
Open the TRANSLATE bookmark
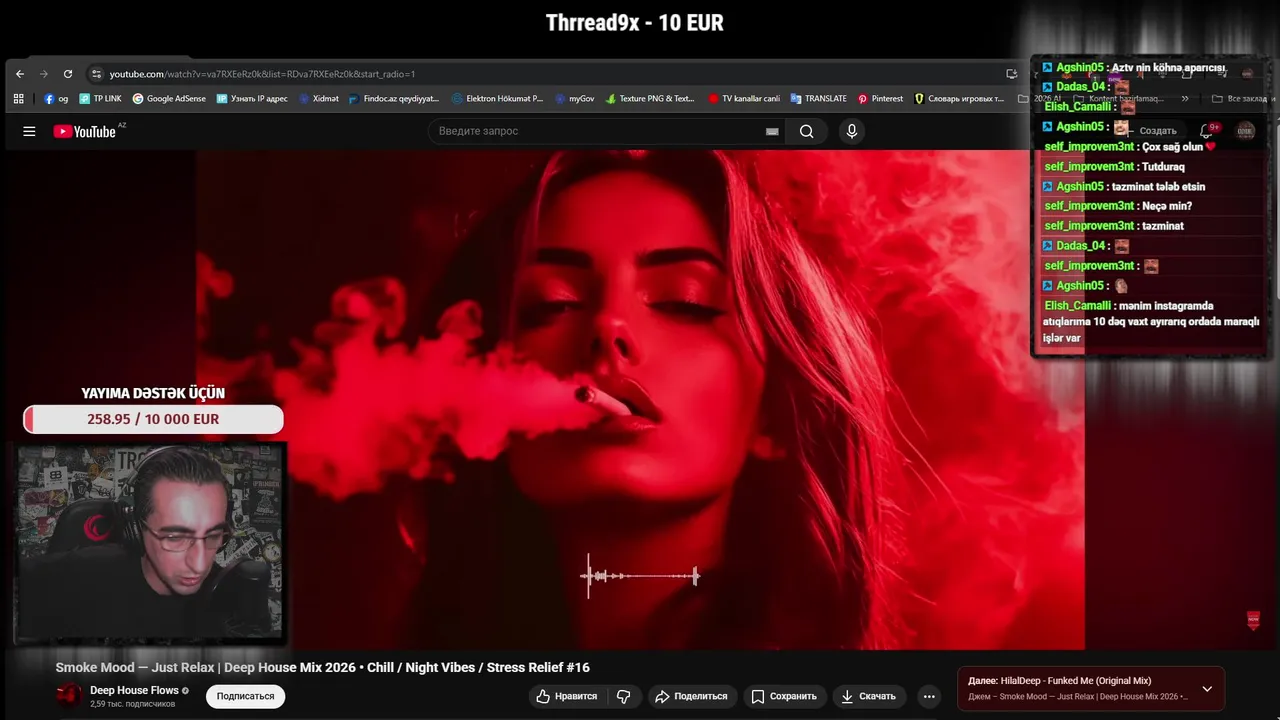pos(818,99)
